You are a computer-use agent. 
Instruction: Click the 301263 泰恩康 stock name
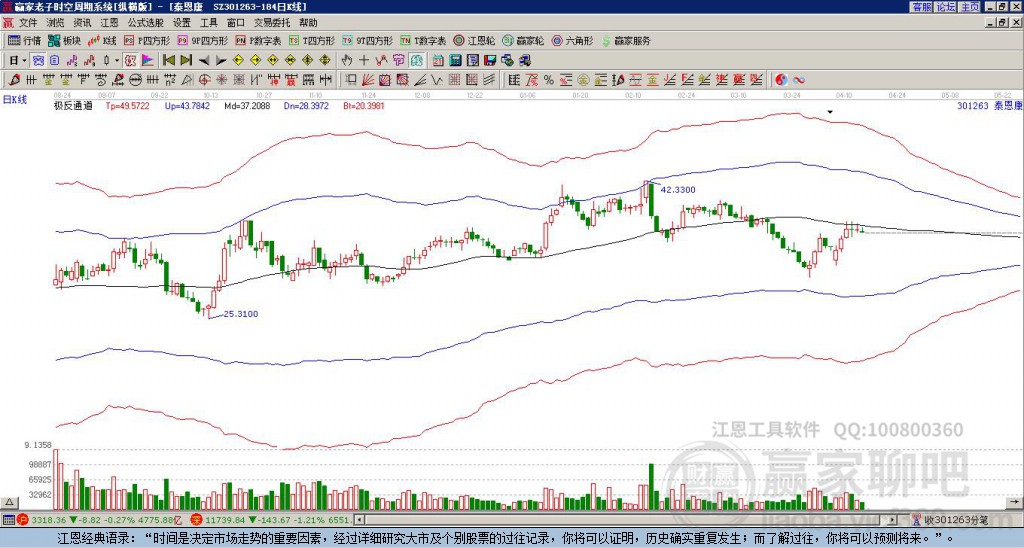pyautogui.click(x=989, y=105)
